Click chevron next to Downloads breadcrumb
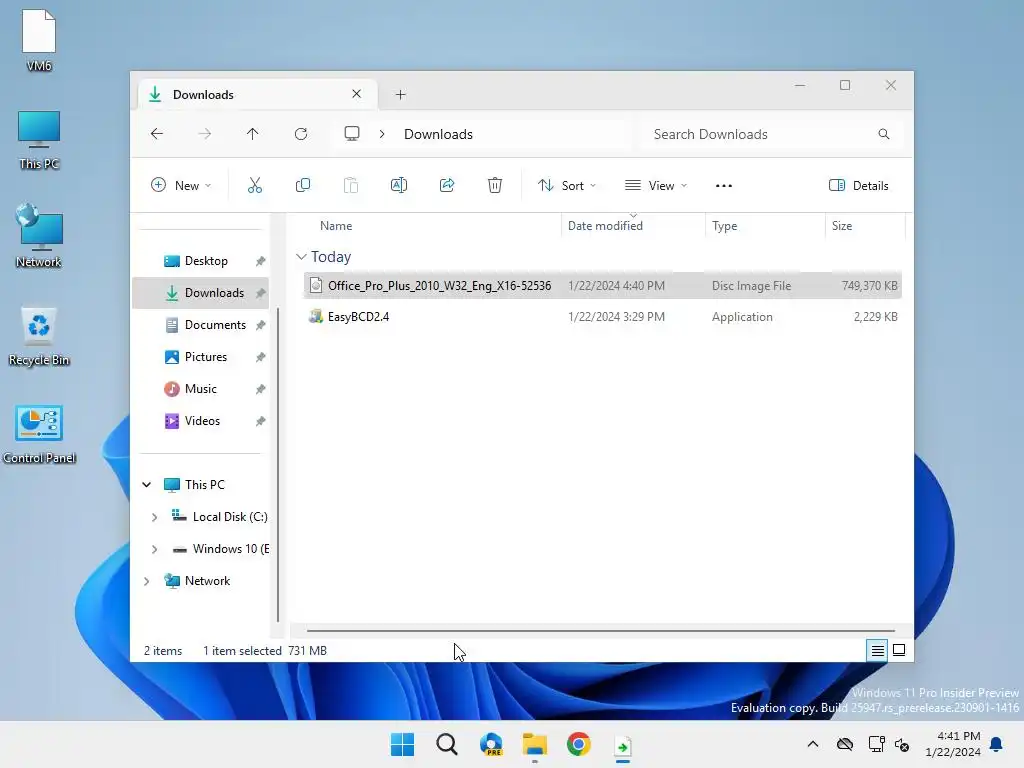1024x768 pixels. [x=382, y=134]
